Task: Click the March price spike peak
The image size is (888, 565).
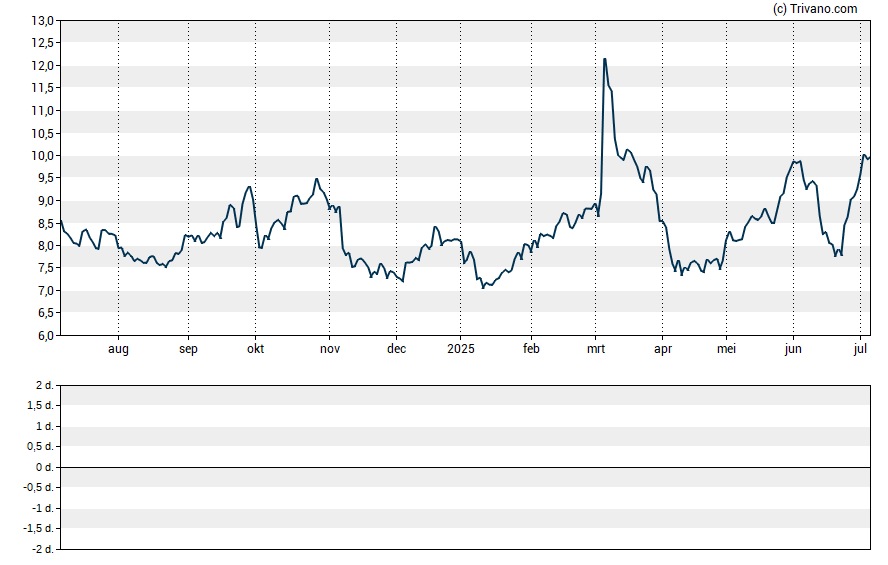Action: click(605, 59)
